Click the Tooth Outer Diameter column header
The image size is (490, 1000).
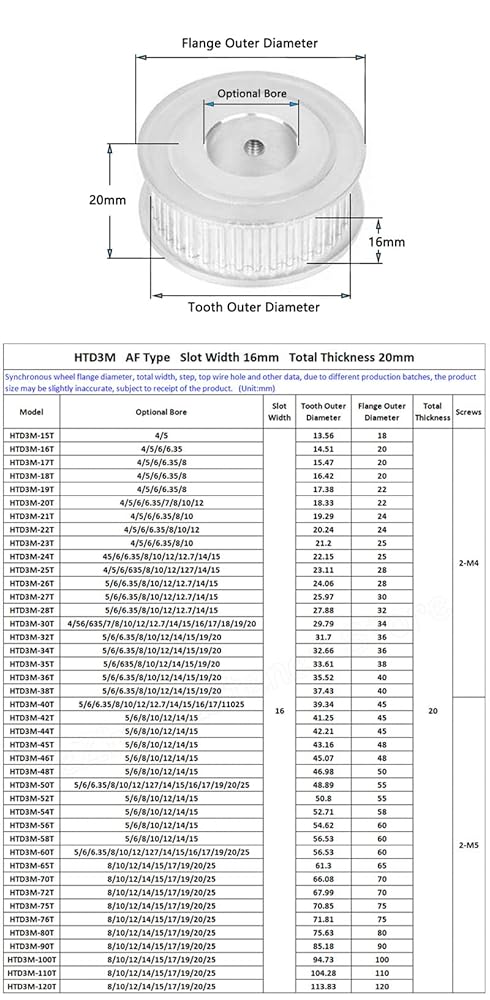323,412
